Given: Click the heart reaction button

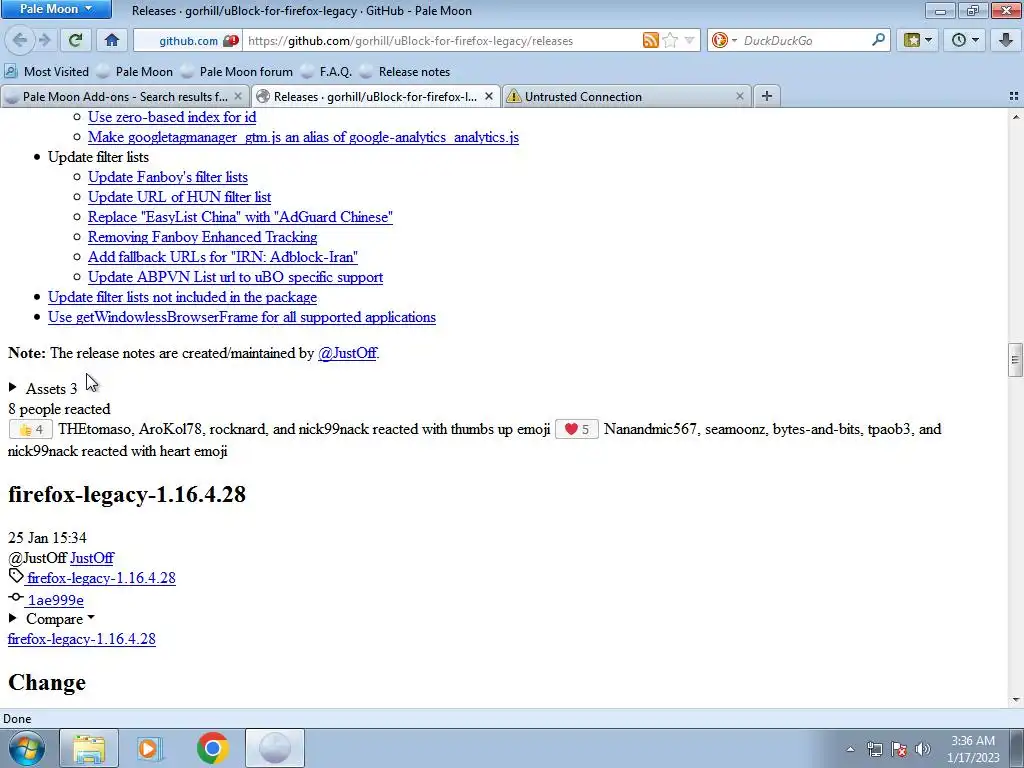Looking at the screenshot, I should pyautogui.click(x=577, y=429).
